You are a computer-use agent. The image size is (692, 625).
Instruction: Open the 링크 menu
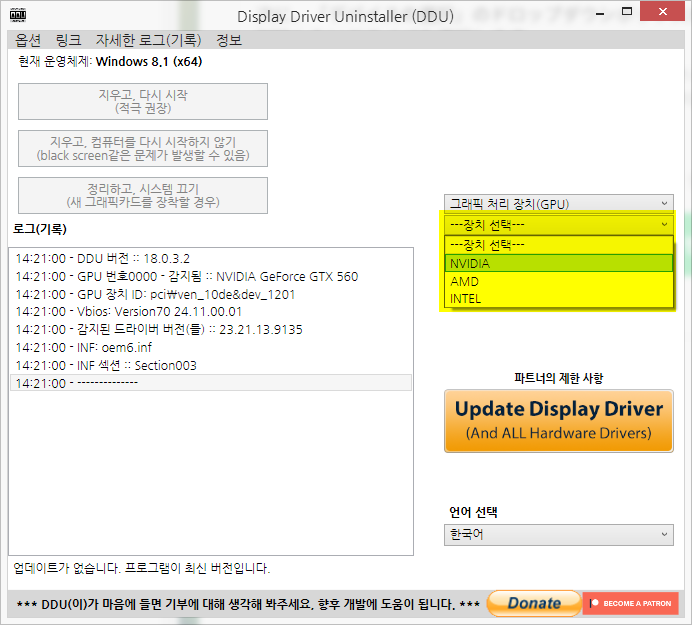[68, 40]
